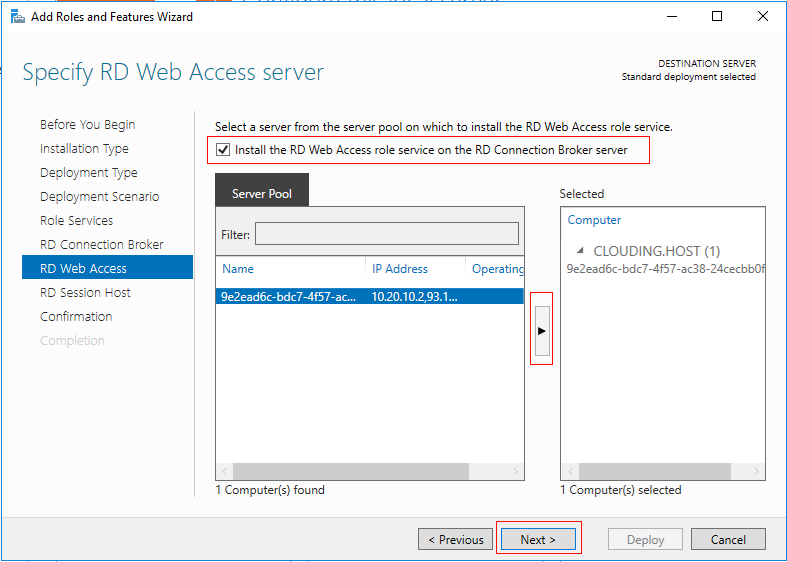Click the Cancel button
The height and width of the screenshot is (562, 787).
click(x=728, y=539)
